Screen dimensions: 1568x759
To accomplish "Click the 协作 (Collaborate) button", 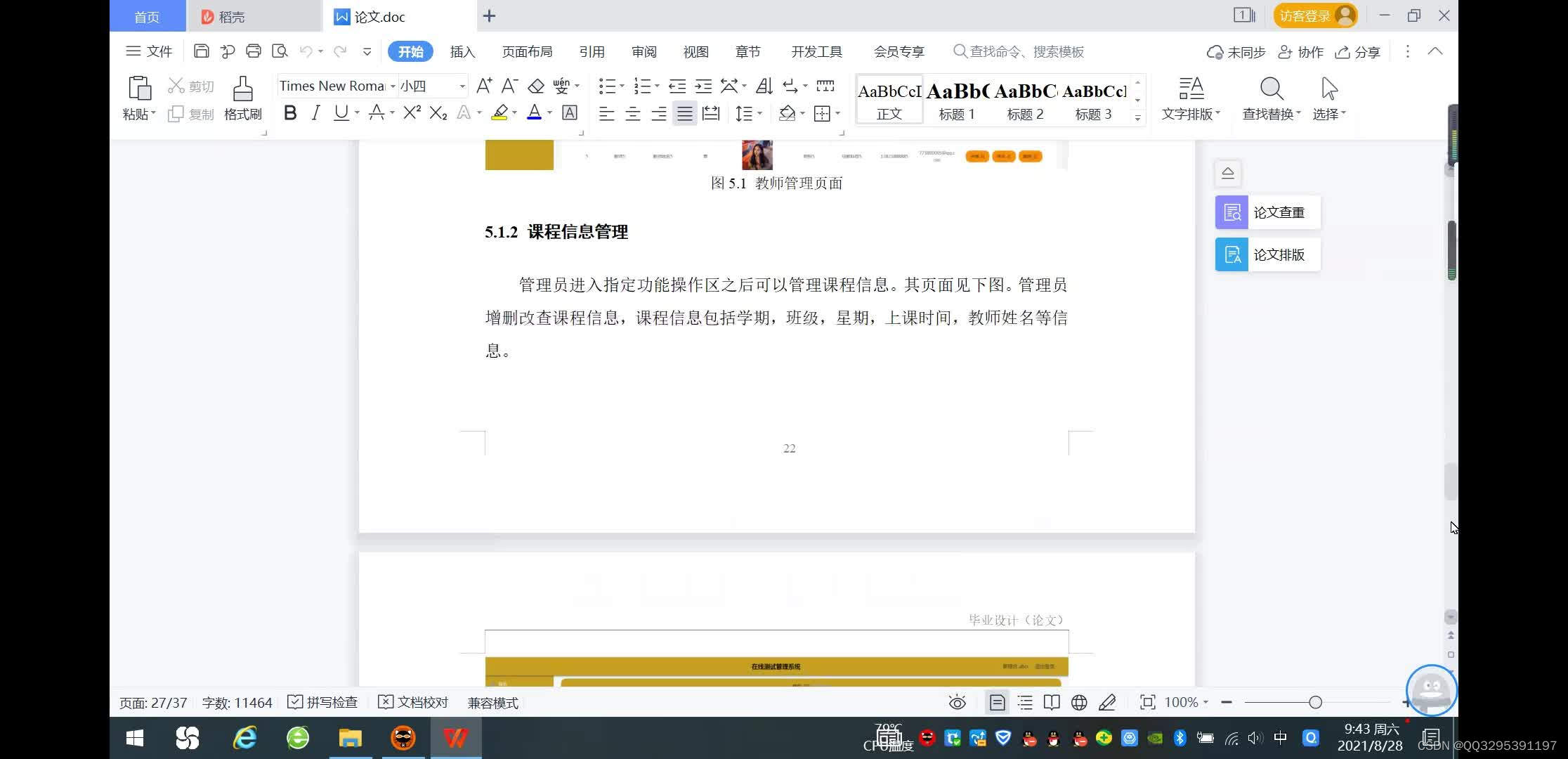I will 1301,52.
